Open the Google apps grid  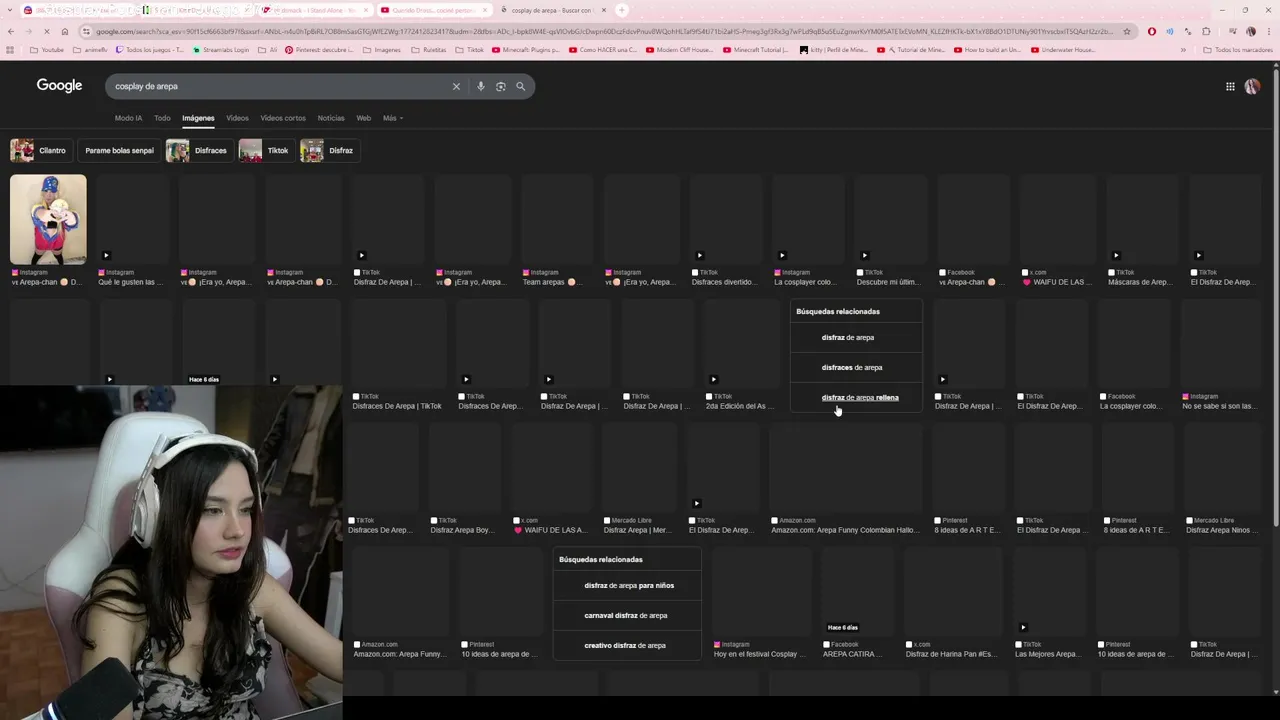point(1230,86)
